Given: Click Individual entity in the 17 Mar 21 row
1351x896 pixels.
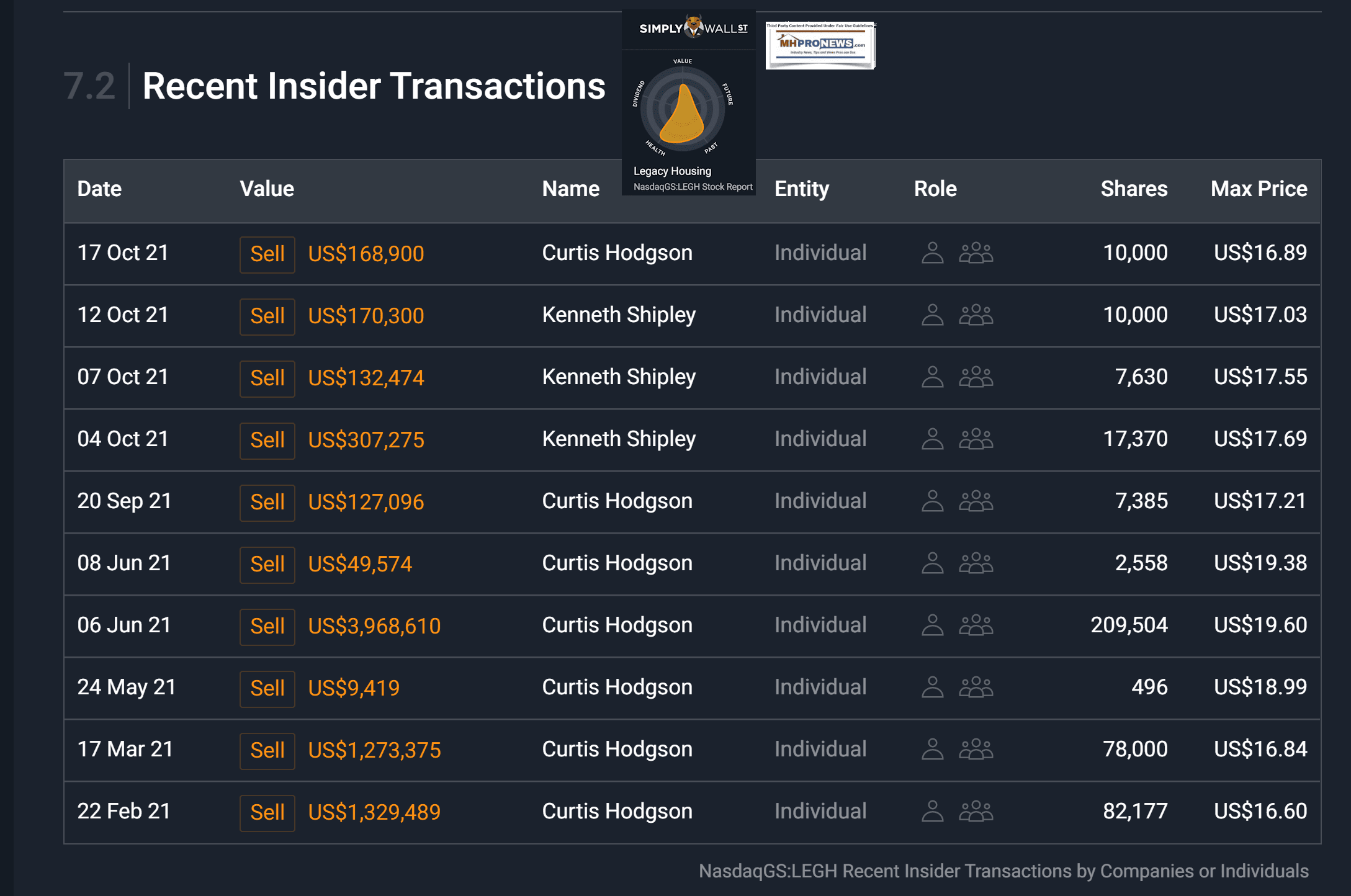Looking at the screenshot, I should pyautogui.click(x=820, y=749).
